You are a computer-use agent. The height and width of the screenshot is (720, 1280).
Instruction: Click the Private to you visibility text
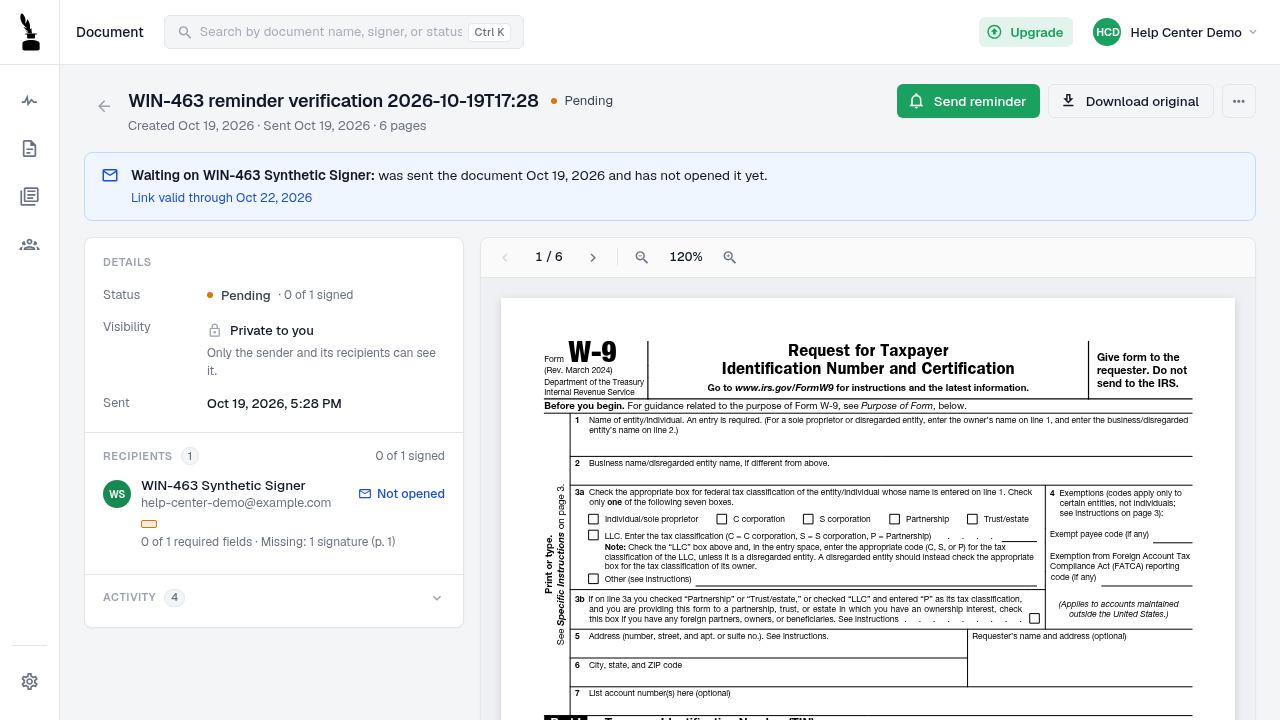click(x=272, y=330)
